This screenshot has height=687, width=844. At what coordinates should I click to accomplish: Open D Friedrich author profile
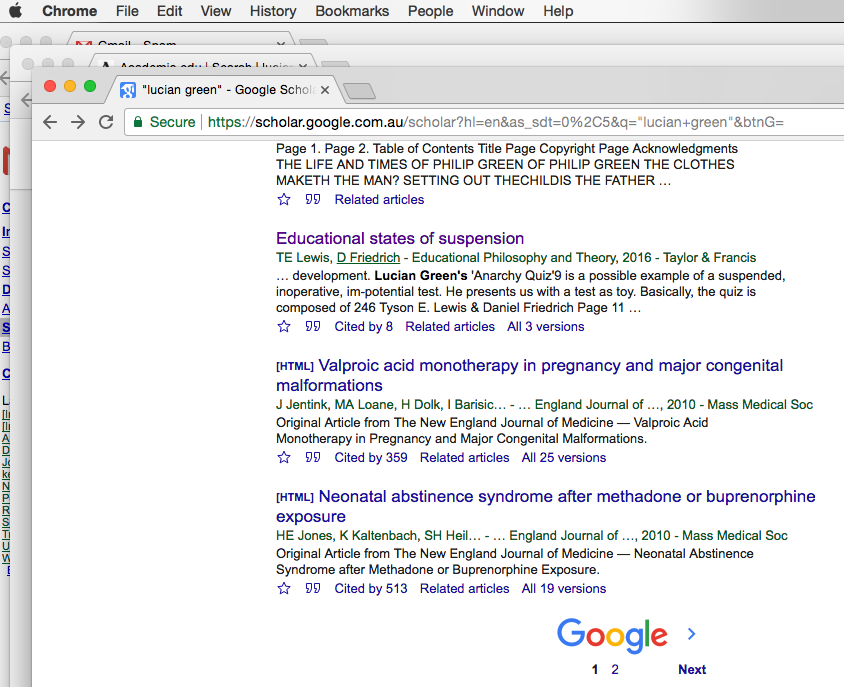point(368,258)
